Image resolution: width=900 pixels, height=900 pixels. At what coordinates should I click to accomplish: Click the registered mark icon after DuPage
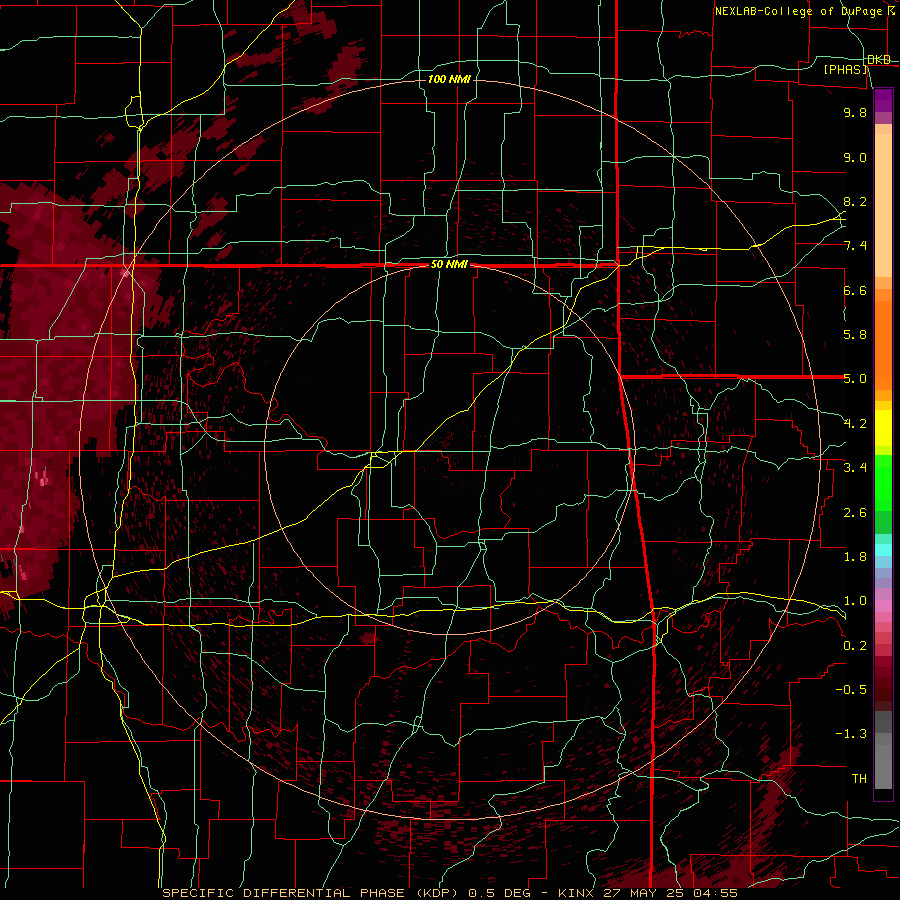click(891, 10)
